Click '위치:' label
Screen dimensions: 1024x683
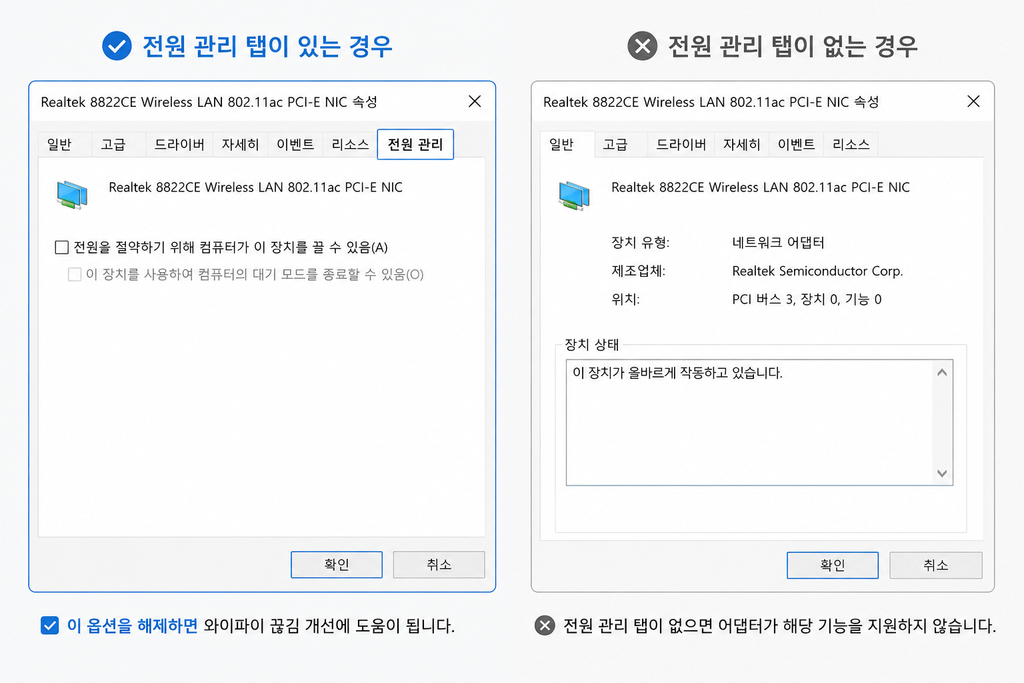point(625,299)
